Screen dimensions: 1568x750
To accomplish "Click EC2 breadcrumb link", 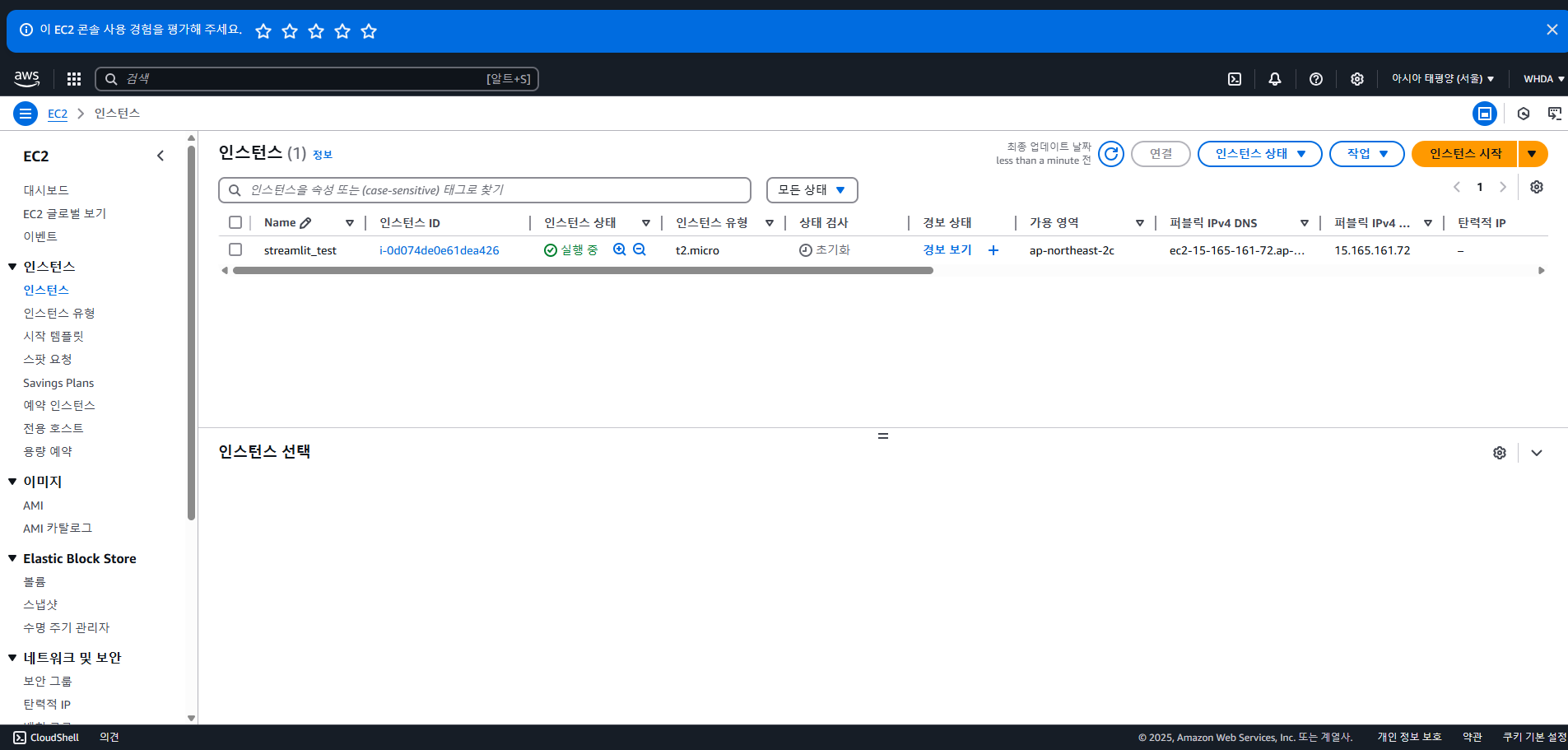I will pos(58,114).
